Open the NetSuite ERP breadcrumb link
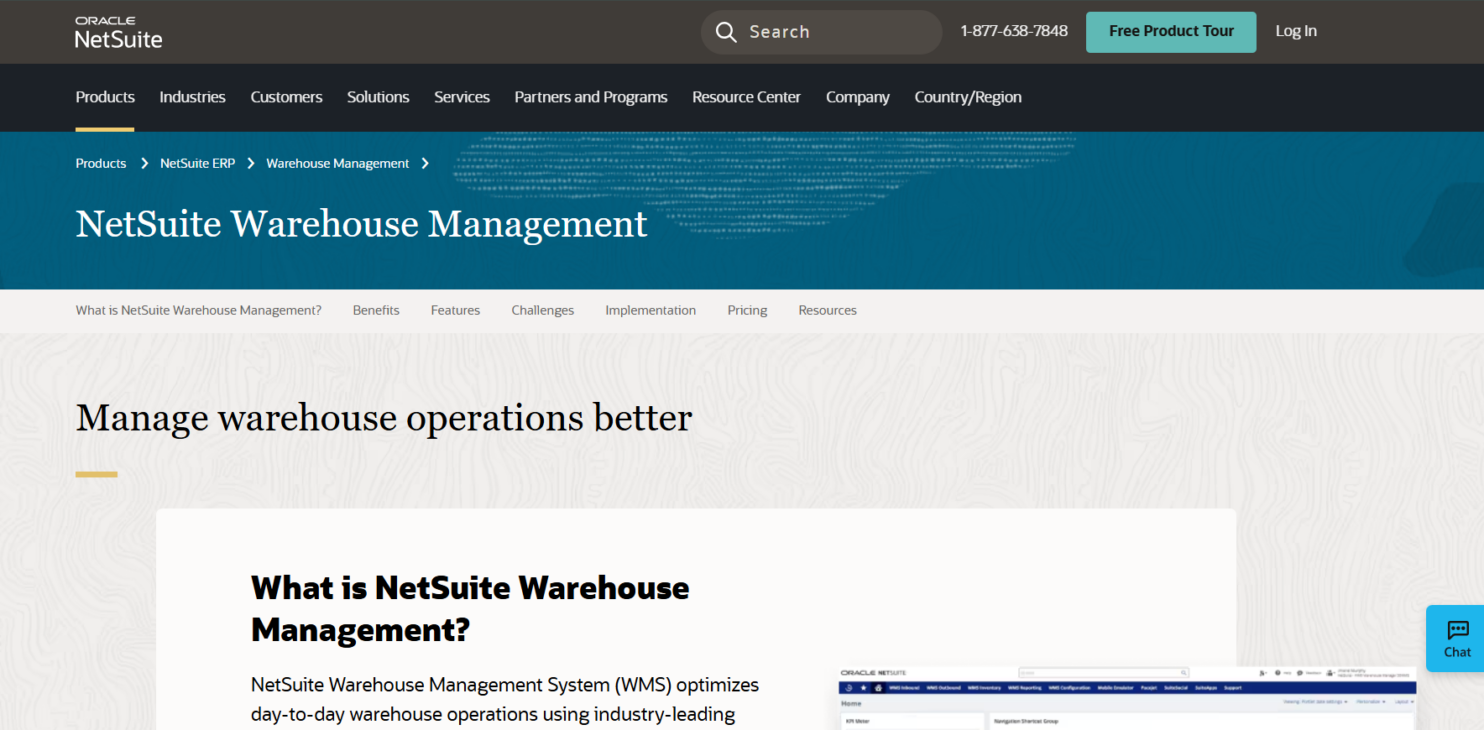Viewport: 1484px width, 730px height. pos(197,163)
